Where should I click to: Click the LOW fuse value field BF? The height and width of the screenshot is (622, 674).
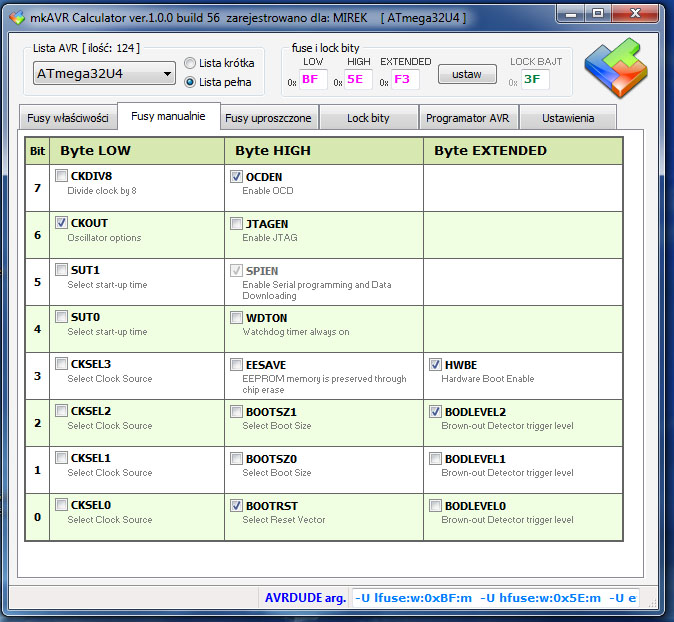pyautogui.click(x=313, y=80)
